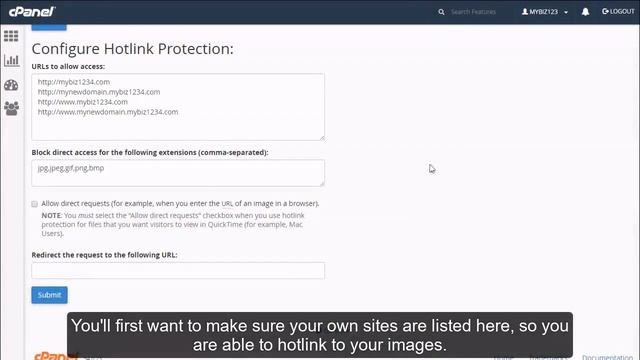
Task: Click the extensions textarea resize handle
Action: click(x=322, y=184)
